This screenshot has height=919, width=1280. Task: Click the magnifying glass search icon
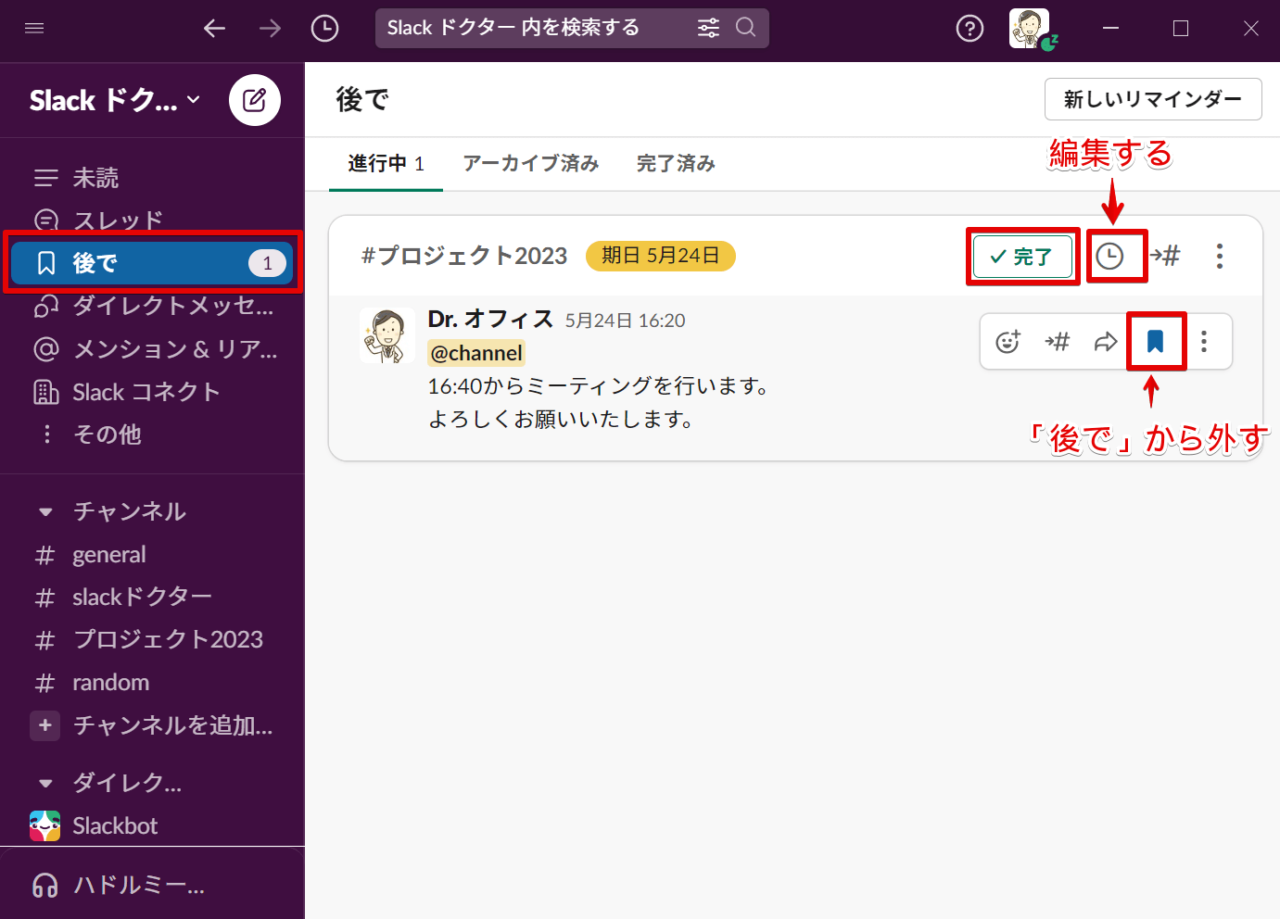746,28
